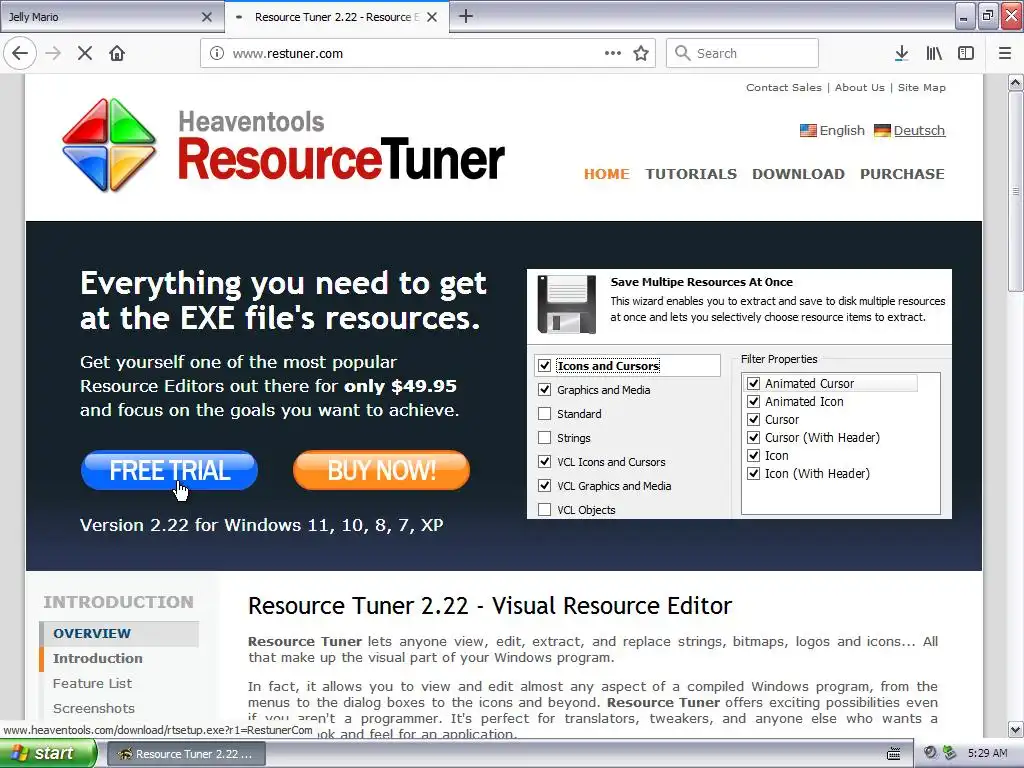The width and height of the screenshot is (1024, 768).
Task: Check the Strings checkbox
Action: pyautogui.click(x=544, y=438)
